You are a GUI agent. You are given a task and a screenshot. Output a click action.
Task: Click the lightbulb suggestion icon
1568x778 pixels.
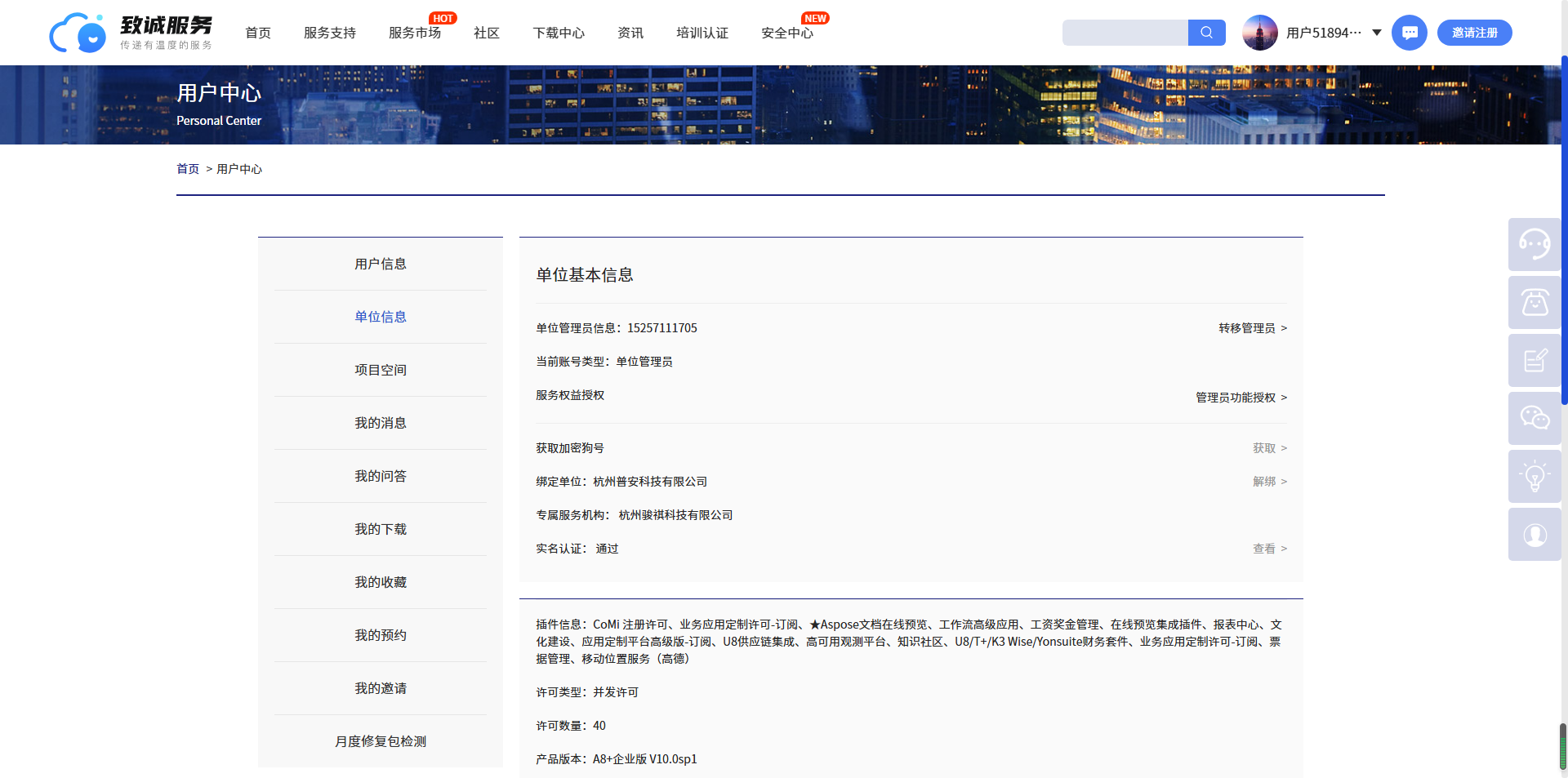coord(1535,476)
